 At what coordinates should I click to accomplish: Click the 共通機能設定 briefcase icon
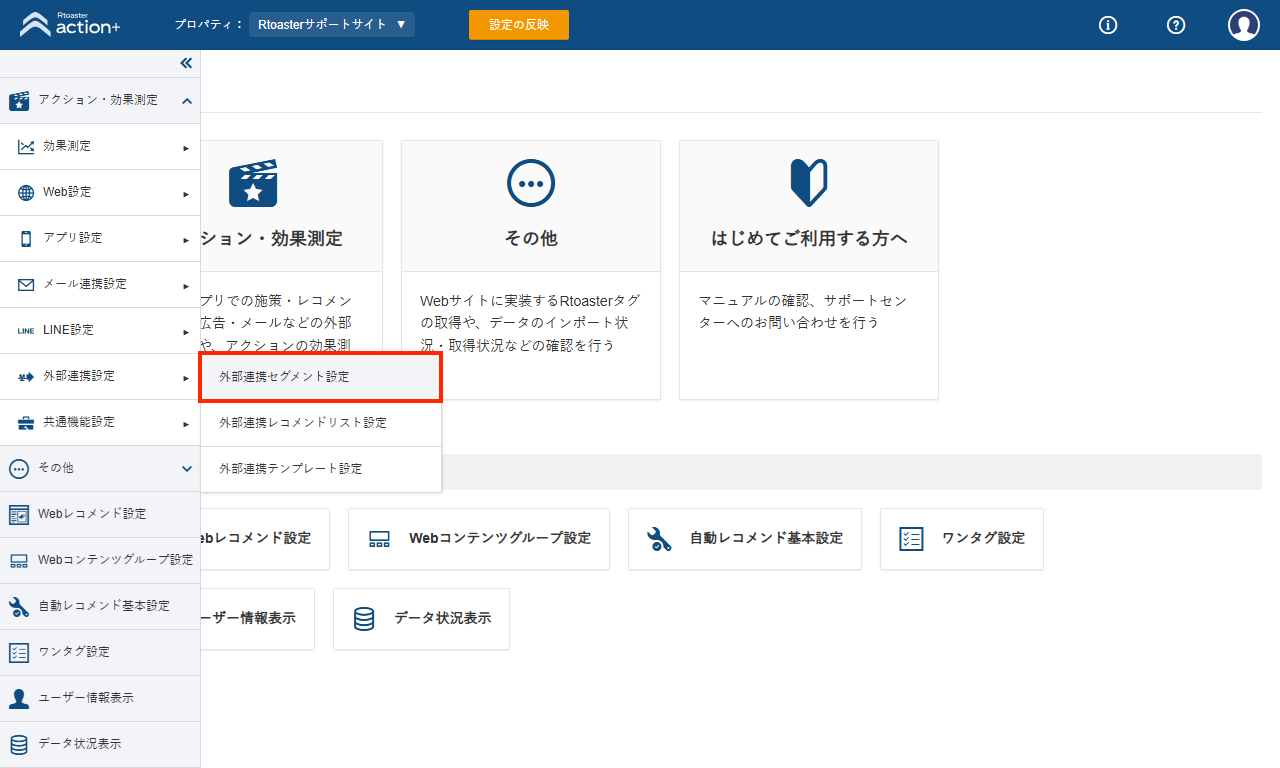tap(26, 423)
